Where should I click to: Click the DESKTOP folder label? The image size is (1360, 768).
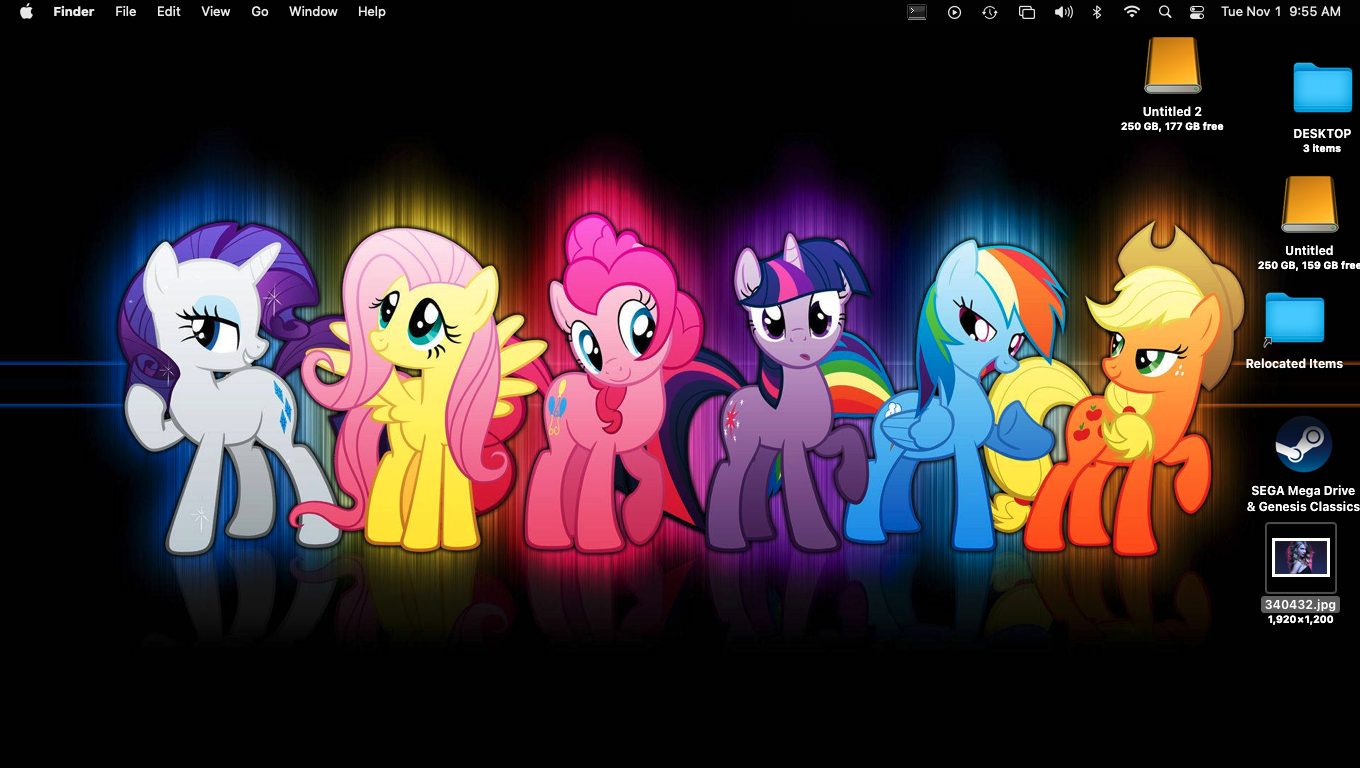[x=1322, y=134]
